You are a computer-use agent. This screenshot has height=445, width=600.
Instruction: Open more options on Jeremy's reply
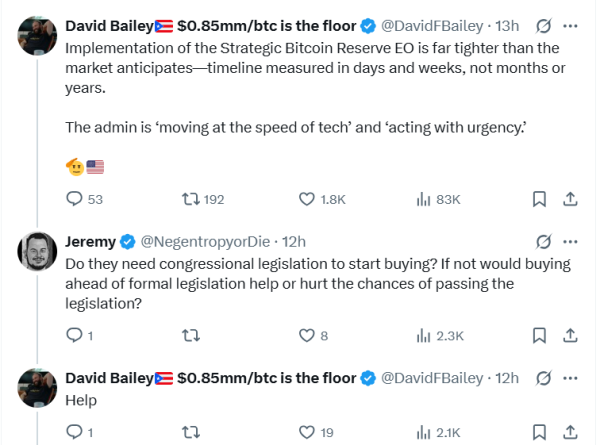[x=571, y=241]
